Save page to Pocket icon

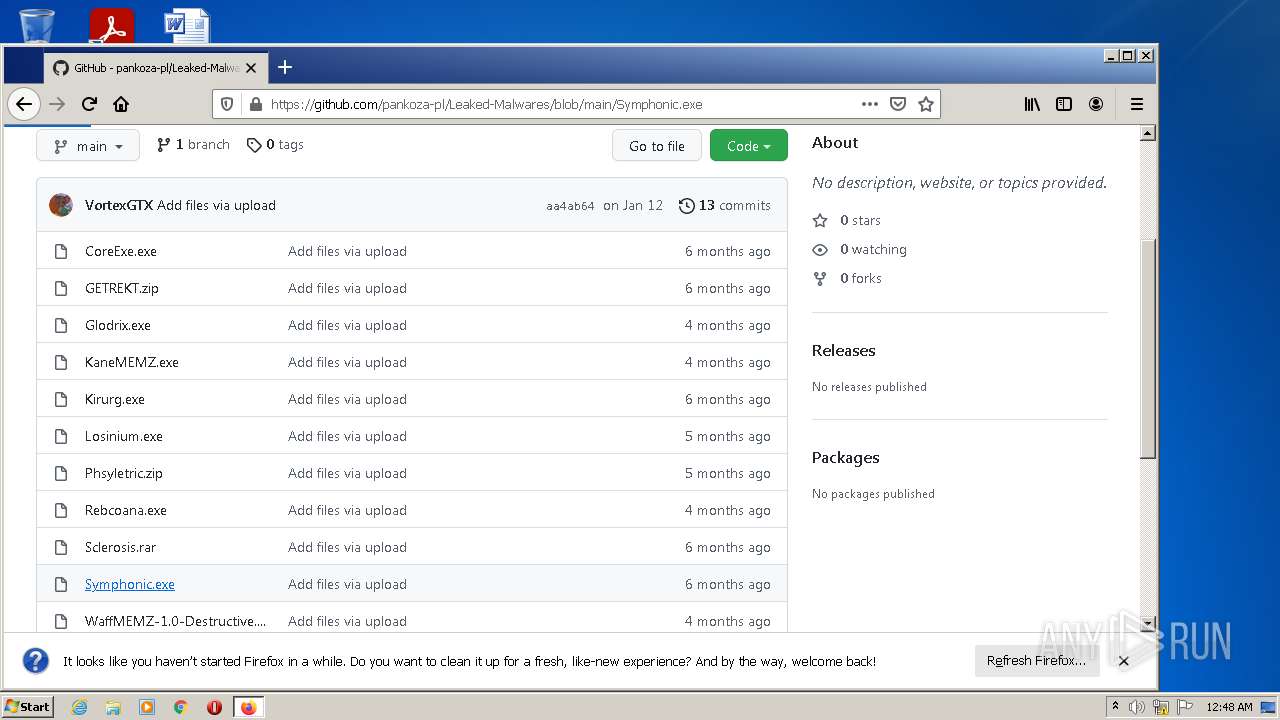point(898,104)
